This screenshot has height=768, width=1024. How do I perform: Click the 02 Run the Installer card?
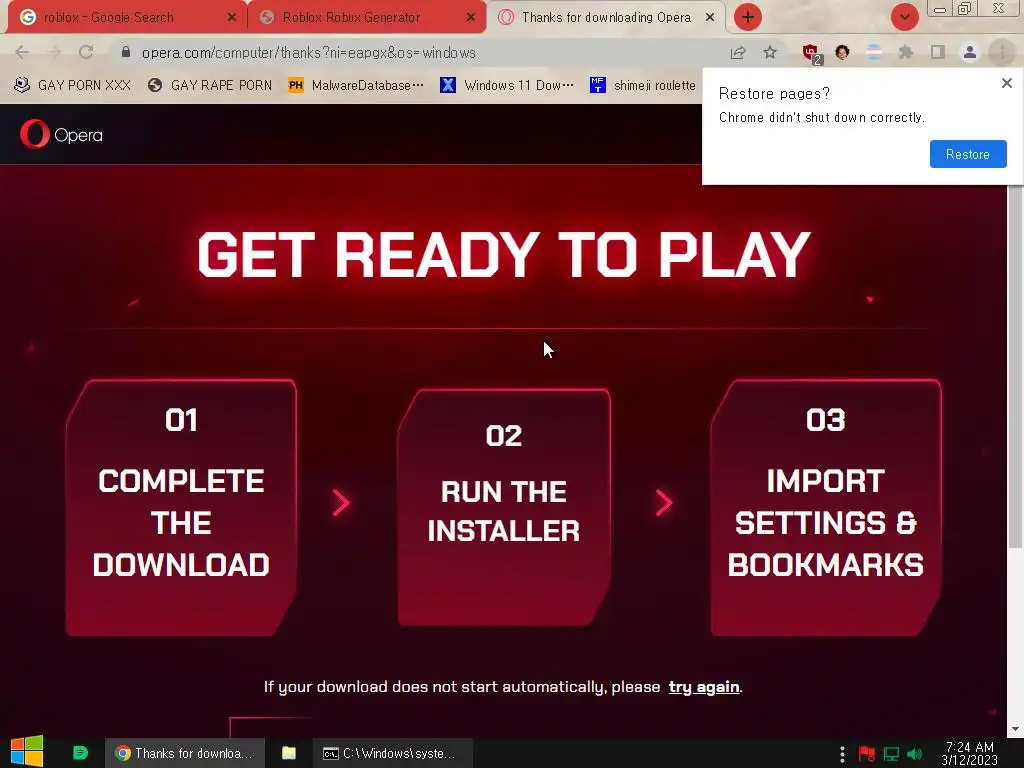[504, 507]
